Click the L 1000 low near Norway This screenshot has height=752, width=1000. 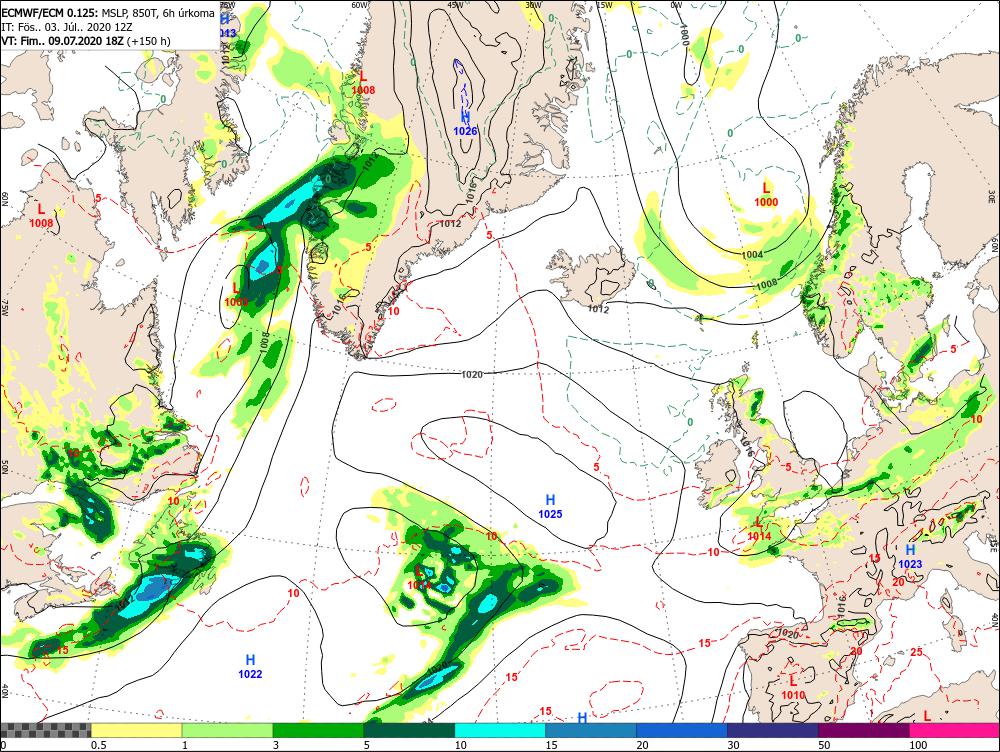point(766,195)
